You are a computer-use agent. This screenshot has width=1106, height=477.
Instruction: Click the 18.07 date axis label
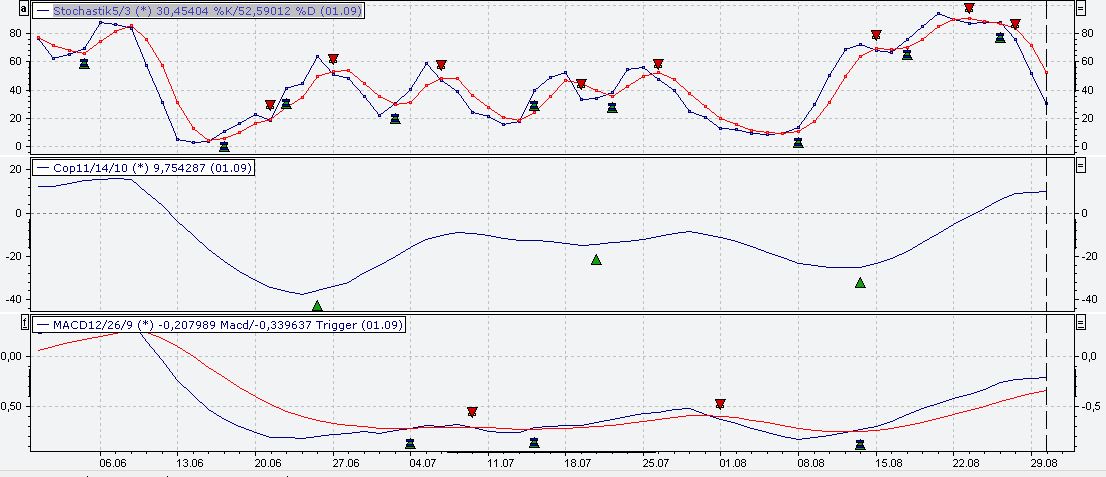(x=578, y=464)
